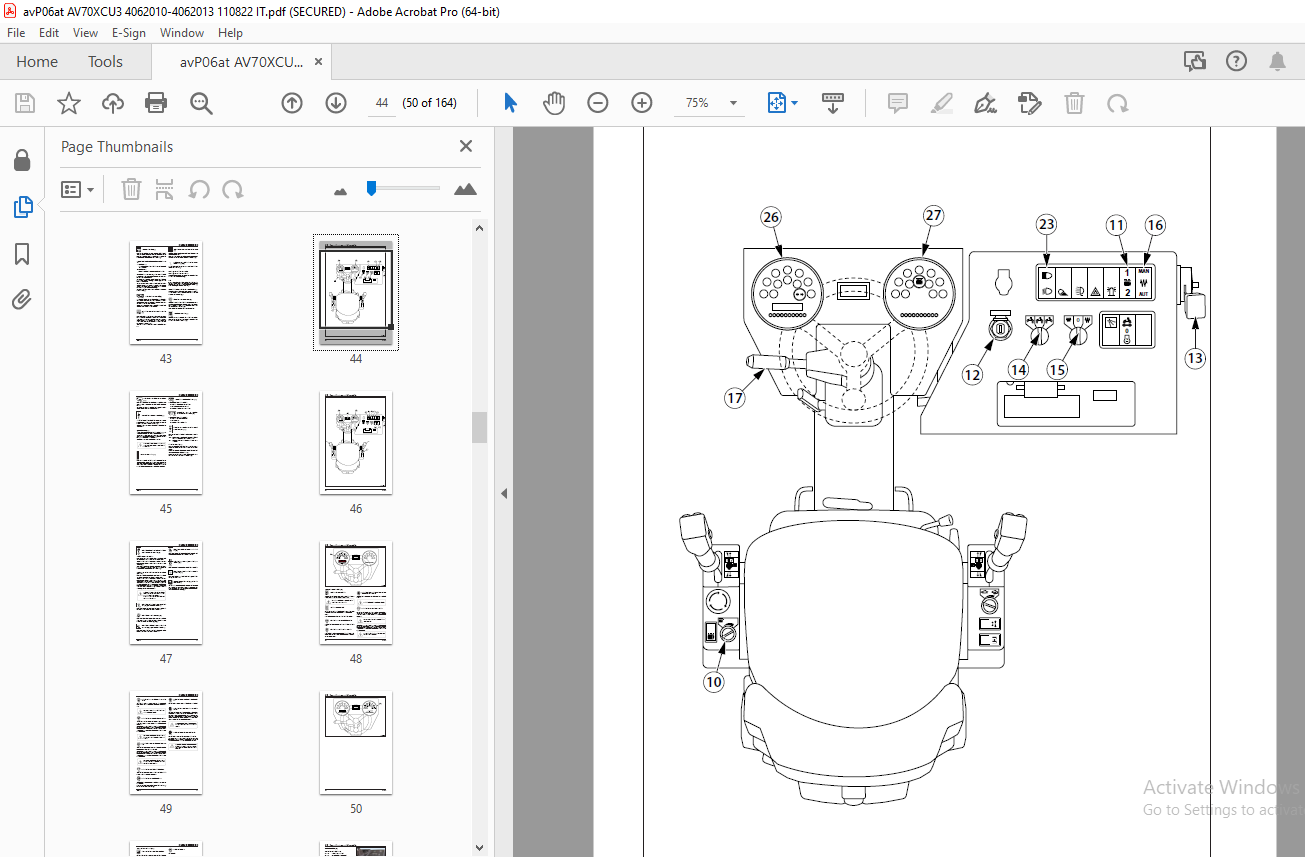1305x857 pixels.
Task: Go to previous page arrow
Action: coord(292,103)
